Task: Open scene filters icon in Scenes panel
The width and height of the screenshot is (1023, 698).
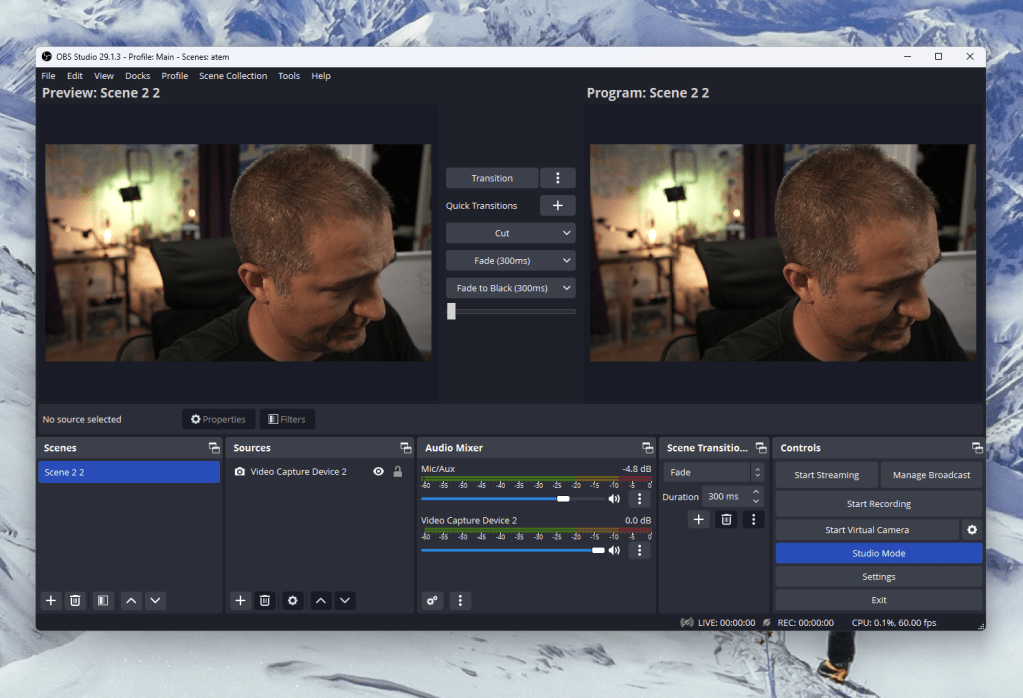Action: [103, 600]
